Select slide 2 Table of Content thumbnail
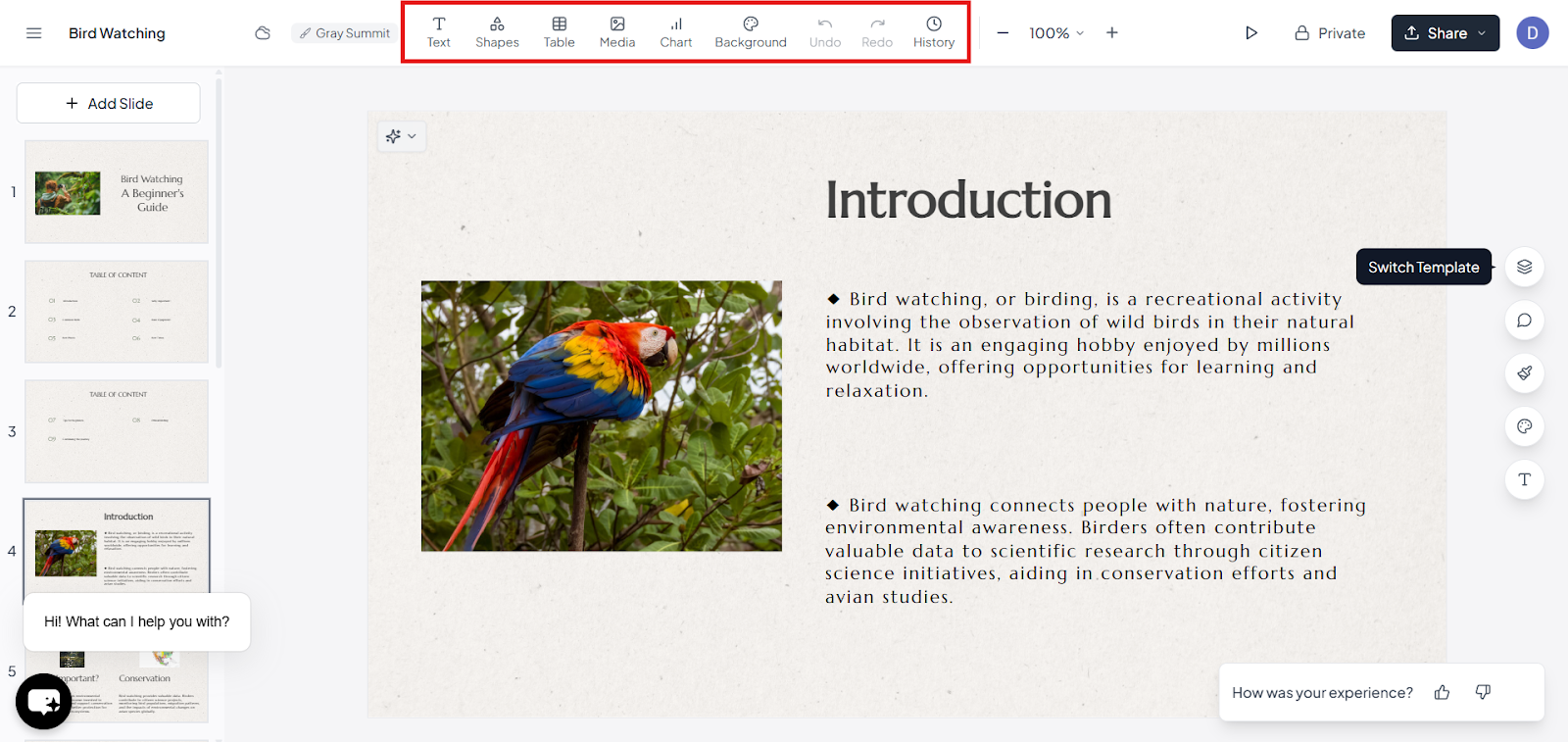Screen dimensions: 1568x742 click(x=117, y=312)
